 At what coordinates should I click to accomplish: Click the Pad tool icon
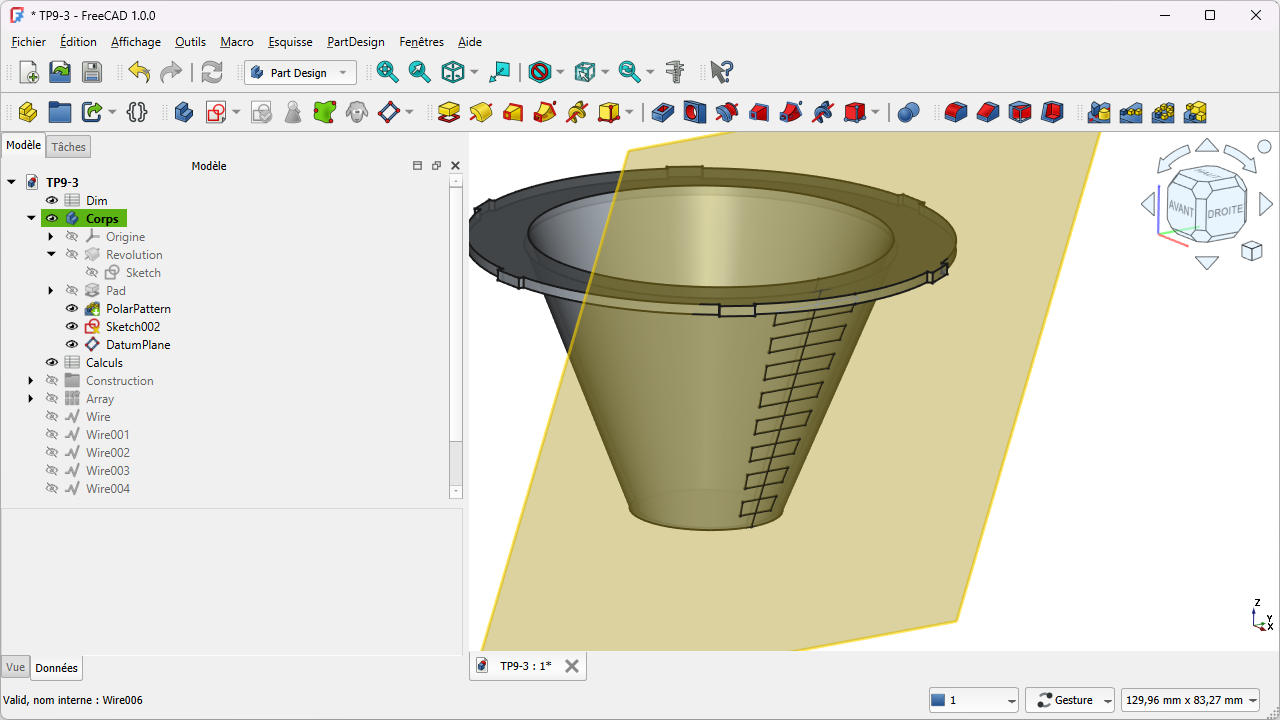449,112
